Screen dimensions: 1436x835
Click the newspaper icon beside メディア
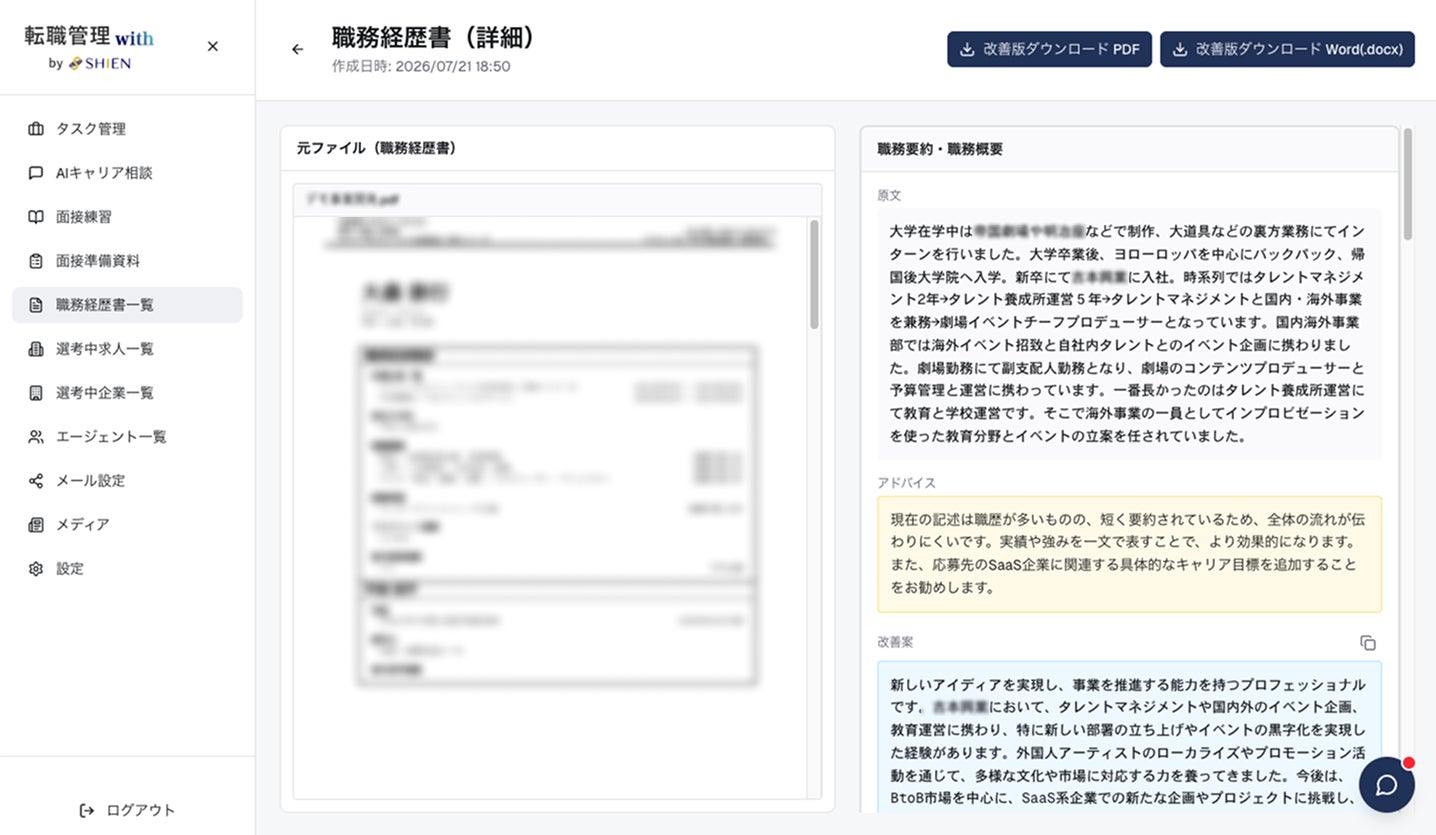(36, 525)
